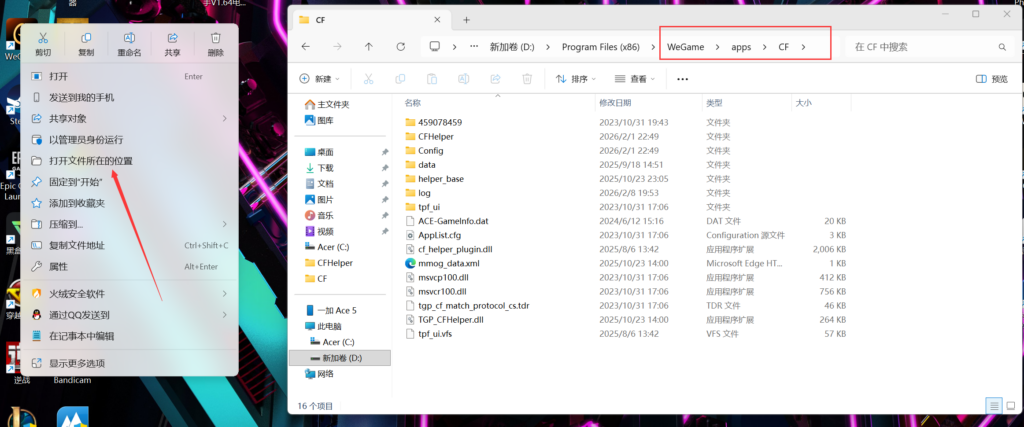Select 打开 in the context menu

click(129, 76)
